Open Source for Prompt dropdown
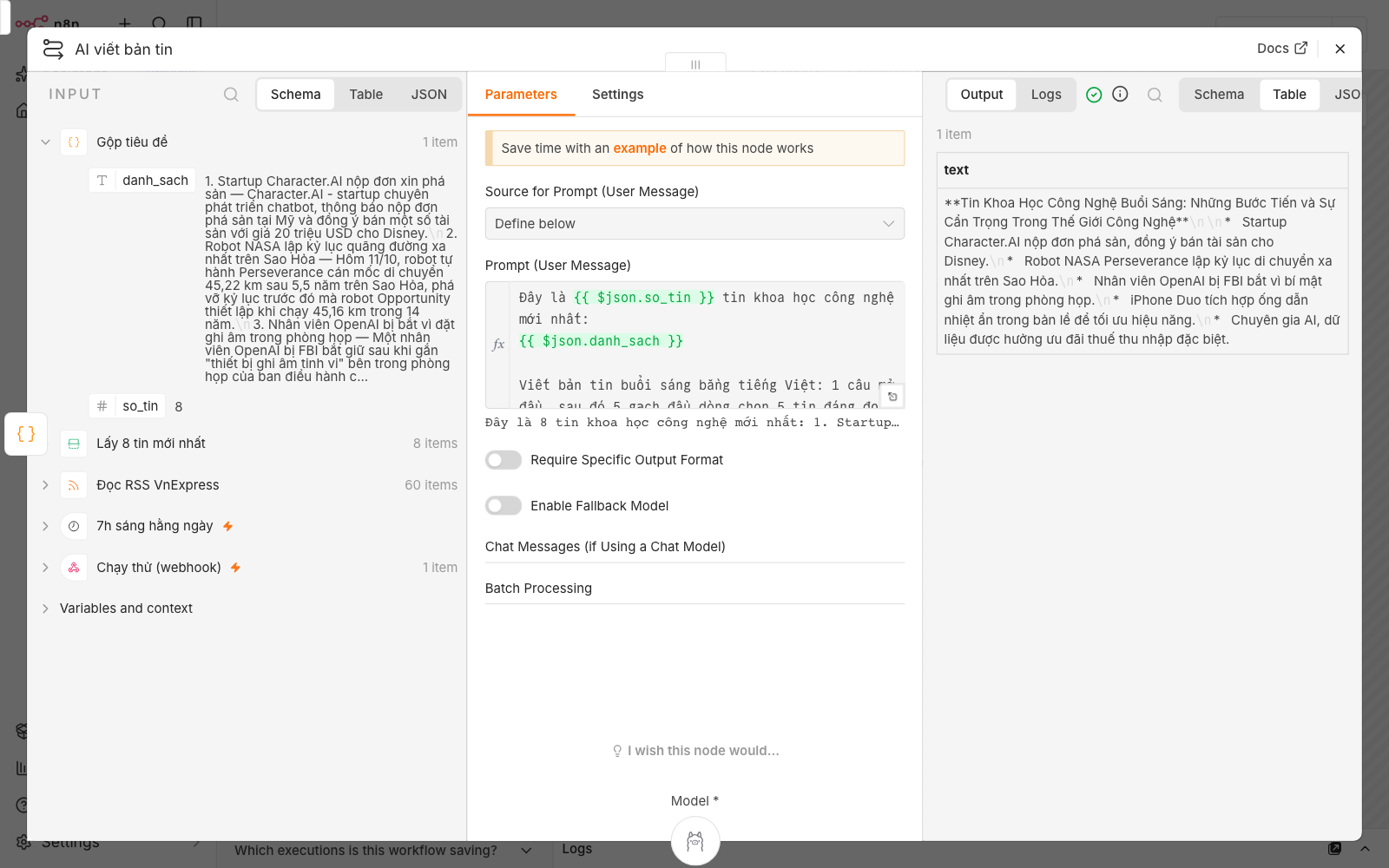Screen dimensions: 1389x868 point(694,224)
